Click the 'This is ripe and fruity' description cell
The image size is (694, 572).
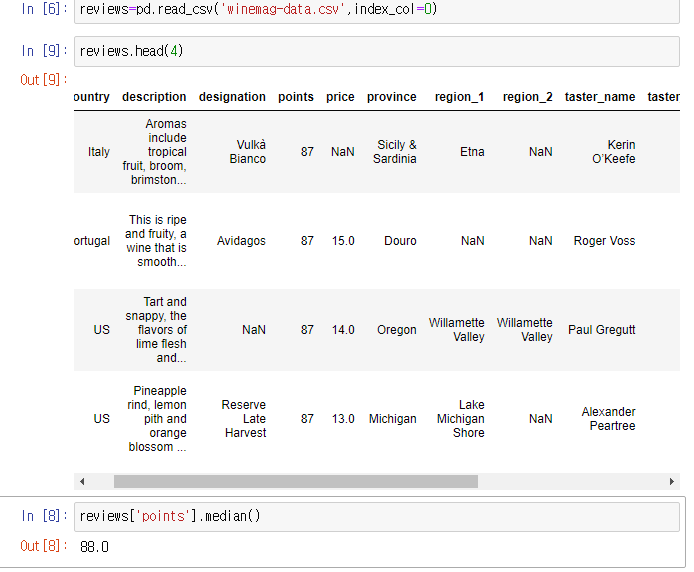(x=156, y=241)
